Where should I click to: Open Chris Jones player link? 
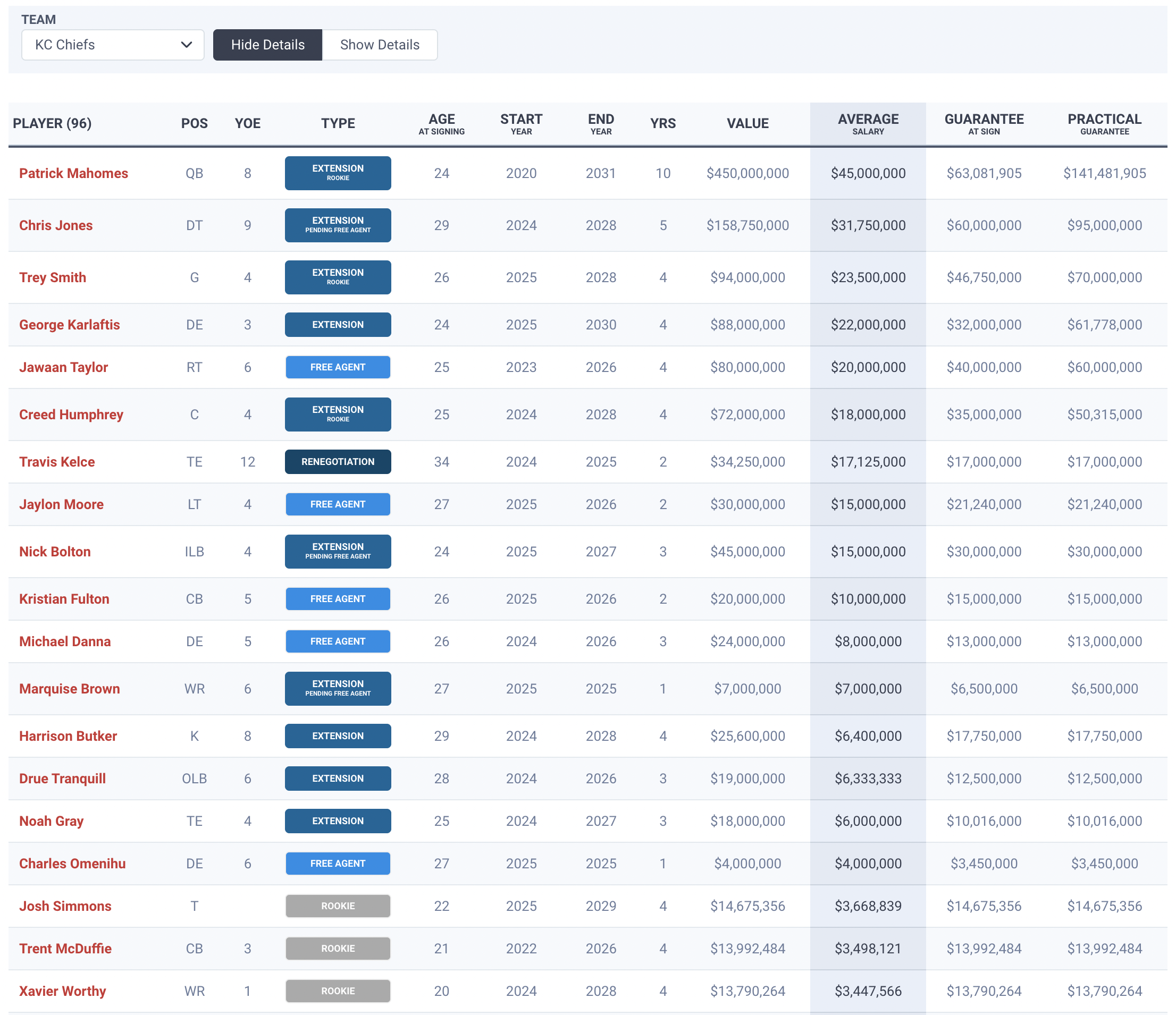point(56,225)
